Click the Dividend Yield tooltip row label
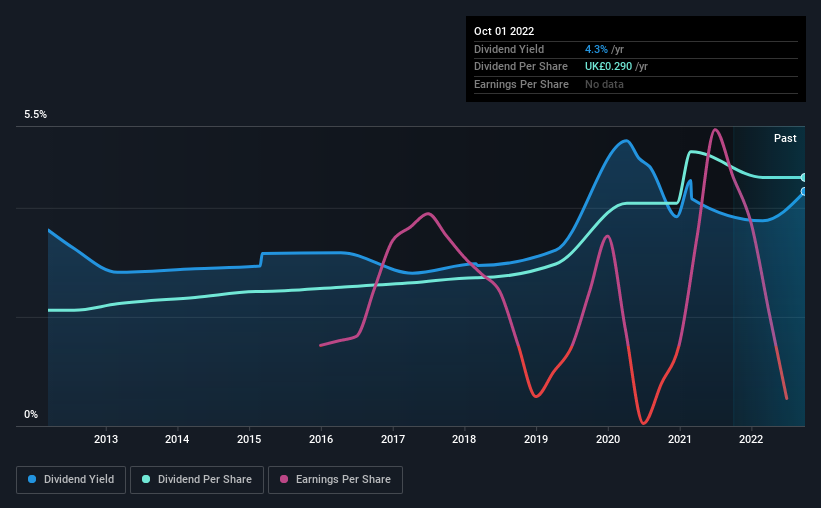The width and height of the screenshot is (821, 508). 509,49
